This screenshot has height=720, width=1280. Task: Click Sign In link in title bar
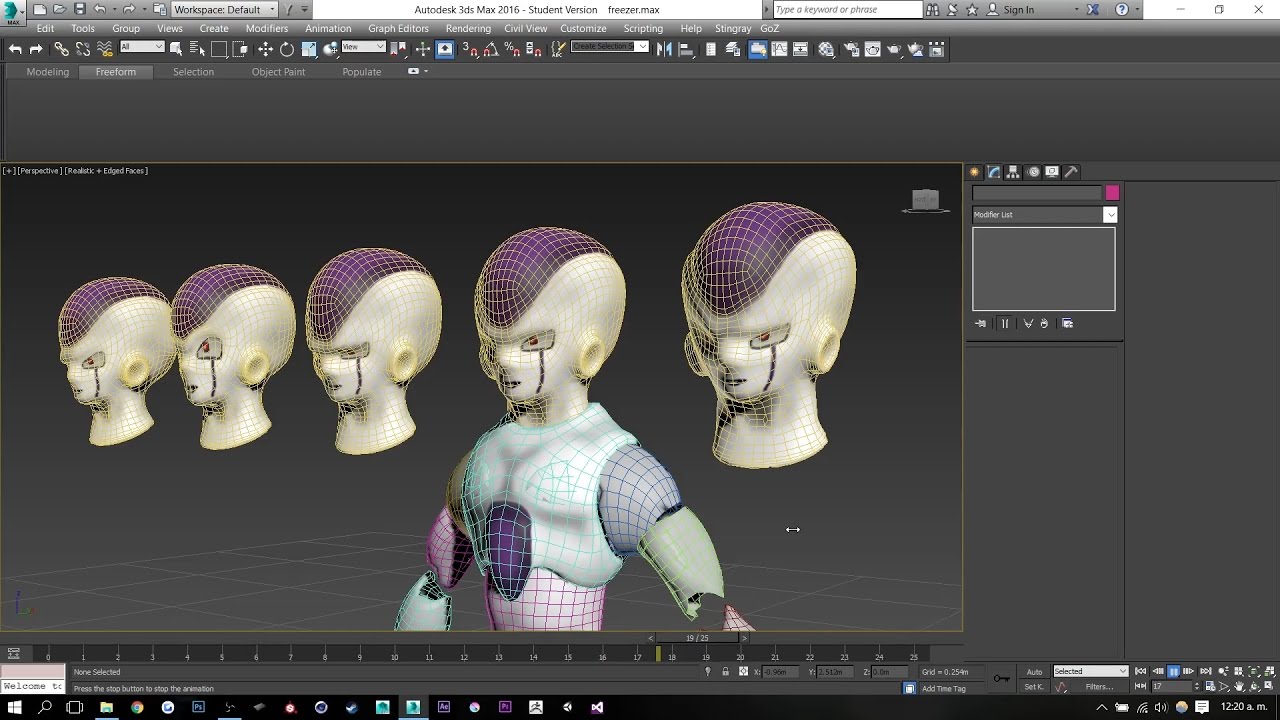1019,10
